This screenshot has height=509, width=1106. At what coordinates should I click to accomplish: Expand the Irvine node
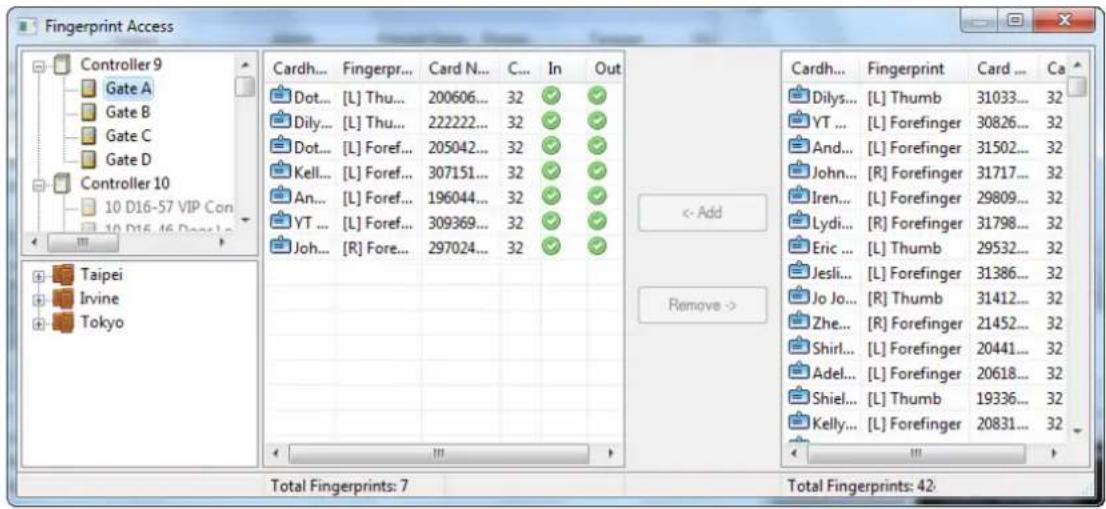pos(40,300)
